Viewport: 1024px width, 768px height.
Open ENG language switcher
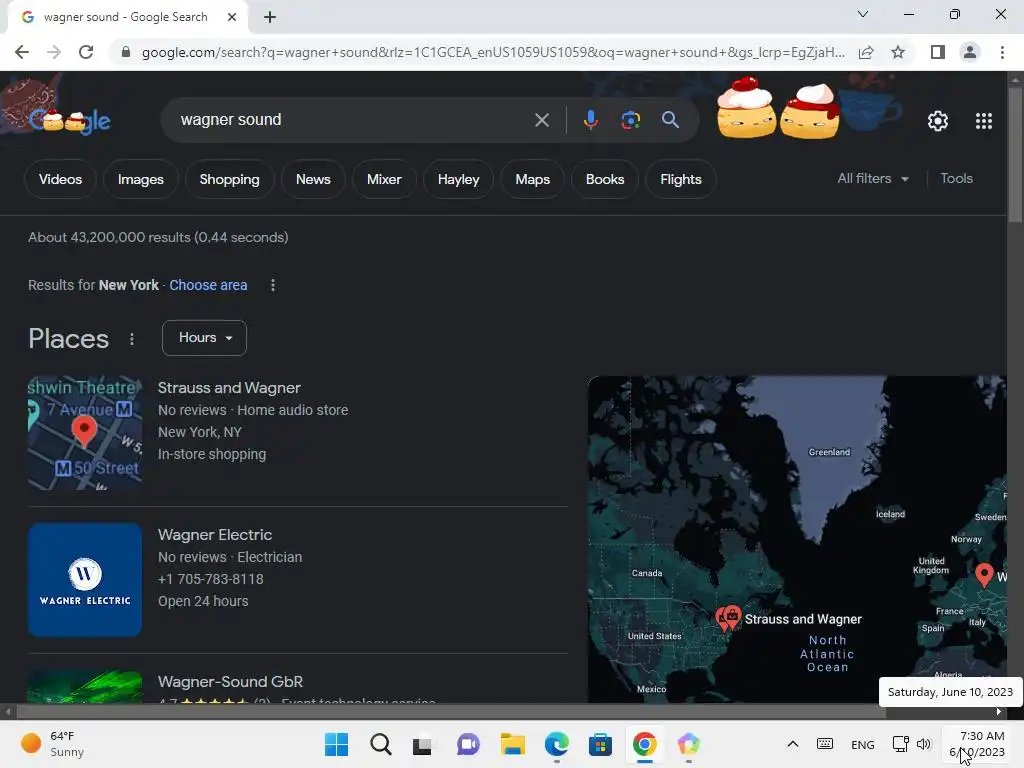[x=863, y=744]
